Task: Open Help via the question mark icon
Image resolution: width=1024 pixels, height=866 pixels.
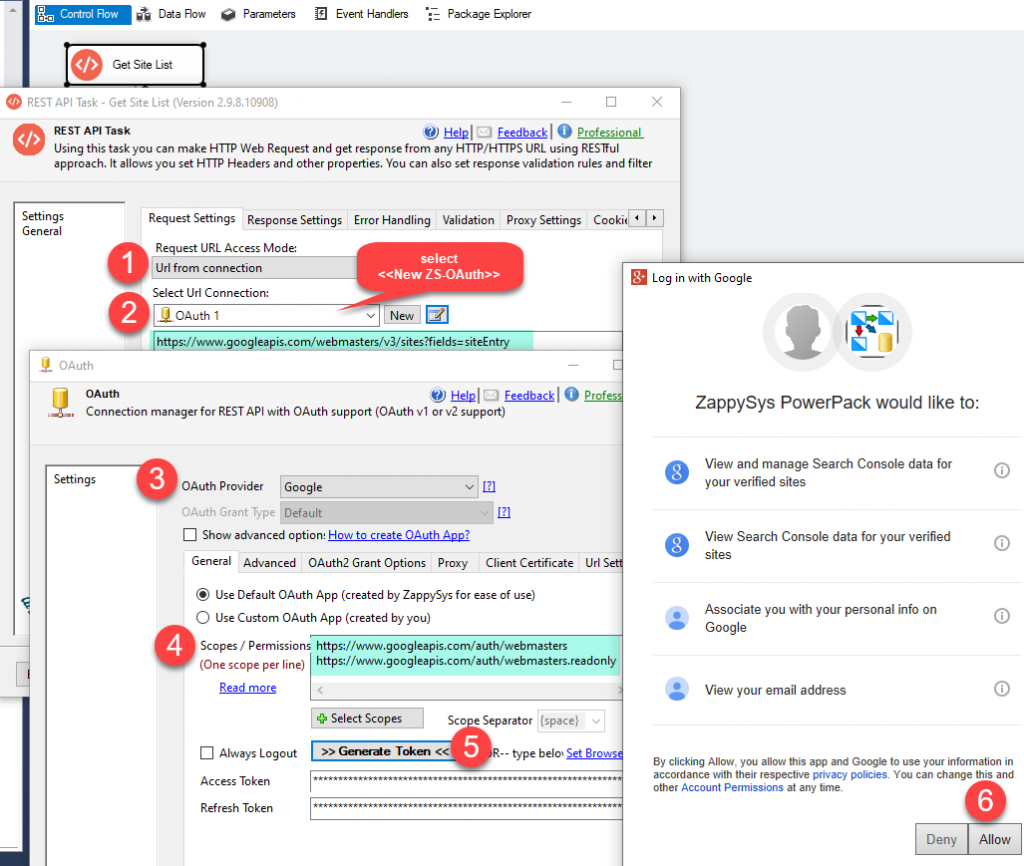Action: [430, 132]
